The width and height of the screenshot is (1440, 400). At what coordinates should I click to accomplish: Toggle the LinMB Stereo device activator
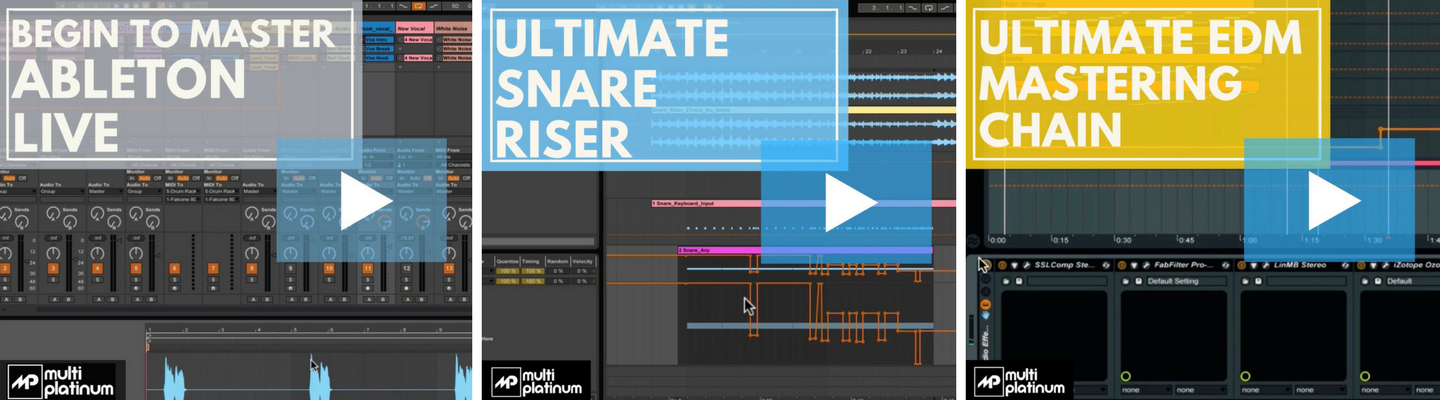1242,265
